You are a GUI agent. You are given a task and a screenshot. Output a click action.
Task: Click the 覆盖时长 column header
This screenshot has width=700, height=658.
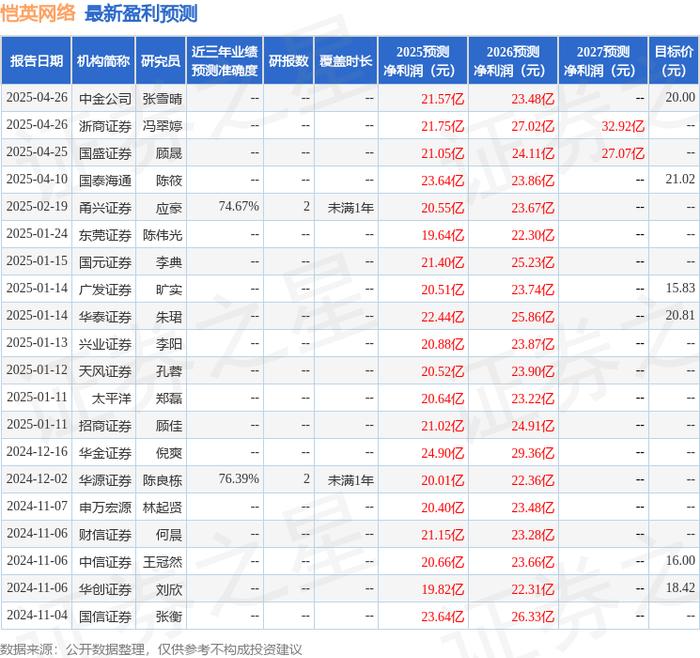point(346,60)
